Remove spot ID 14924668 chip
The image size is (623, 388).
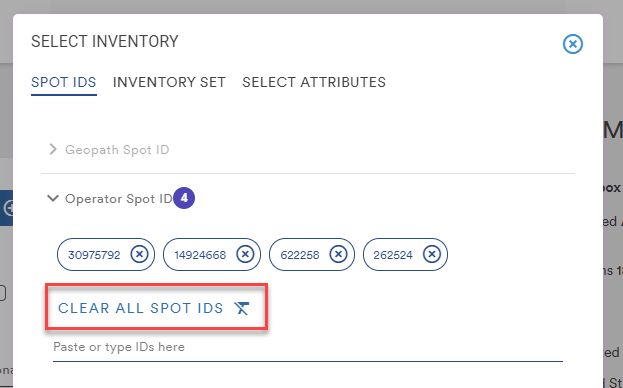click(245, 254)
